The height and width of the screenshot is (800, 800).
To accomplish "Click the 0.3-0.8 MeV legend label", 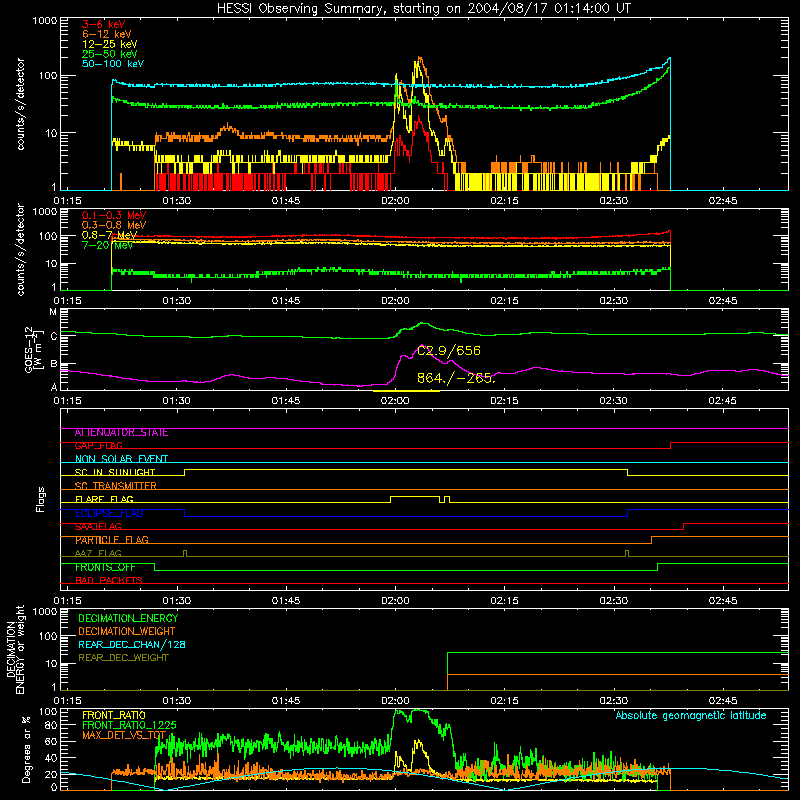I will coord(114,225).
